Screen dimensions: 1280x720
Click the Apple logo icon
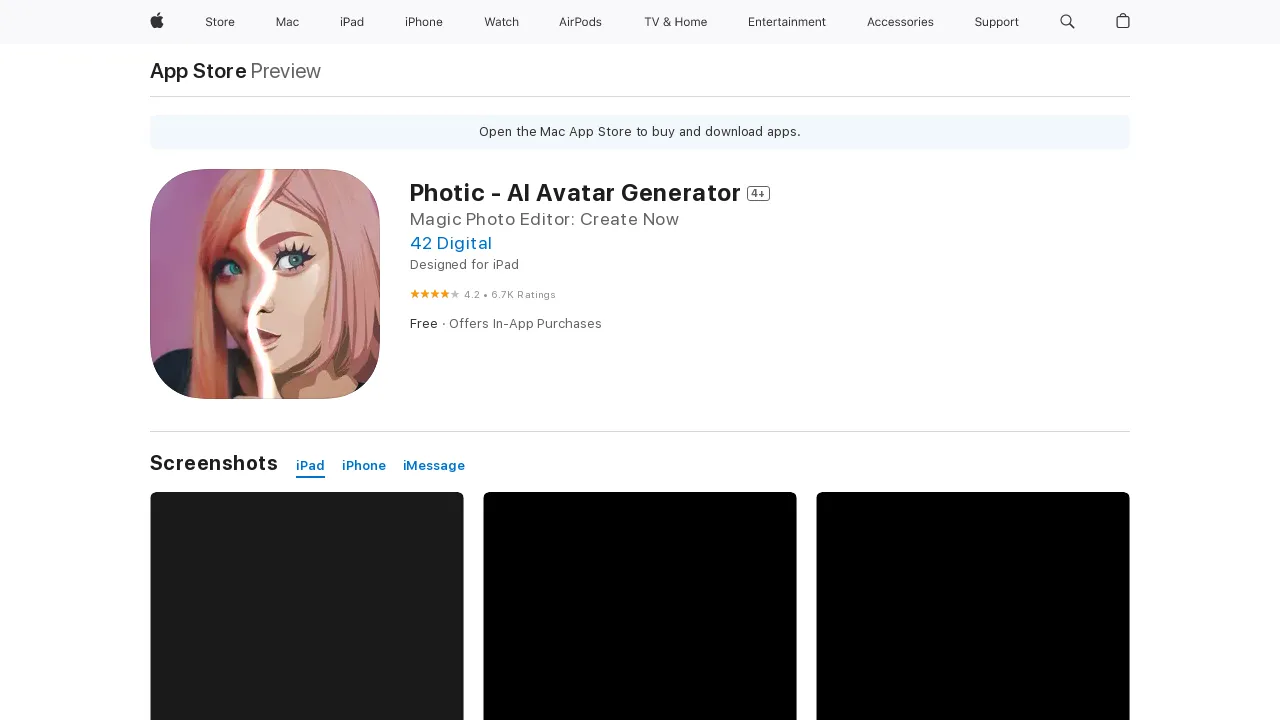coord(156,22)
